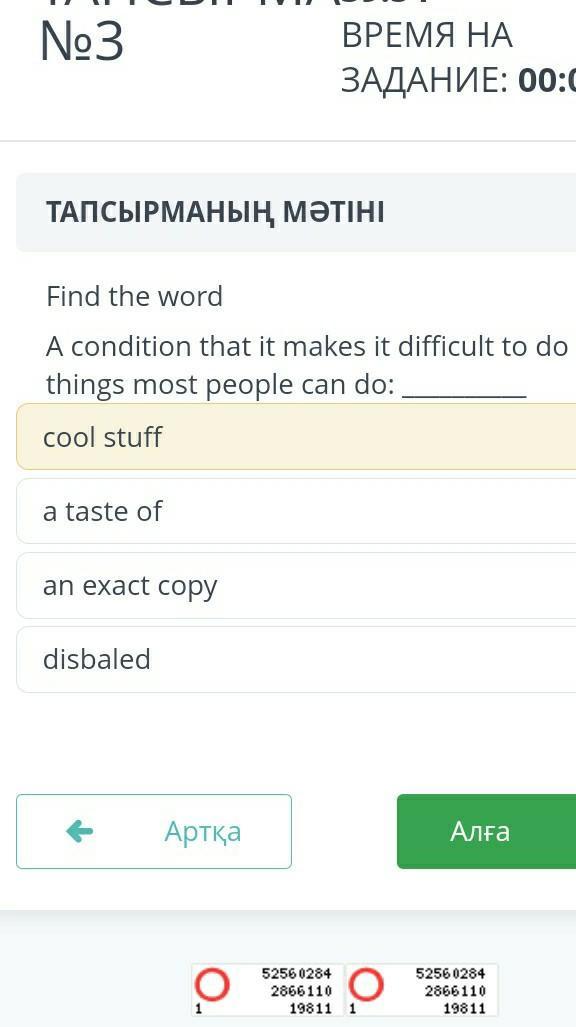The width and height of the screenshot is (576, 1027).
Task: Click the 'Find the word' instruction
Action: click(x=134, y=296)
